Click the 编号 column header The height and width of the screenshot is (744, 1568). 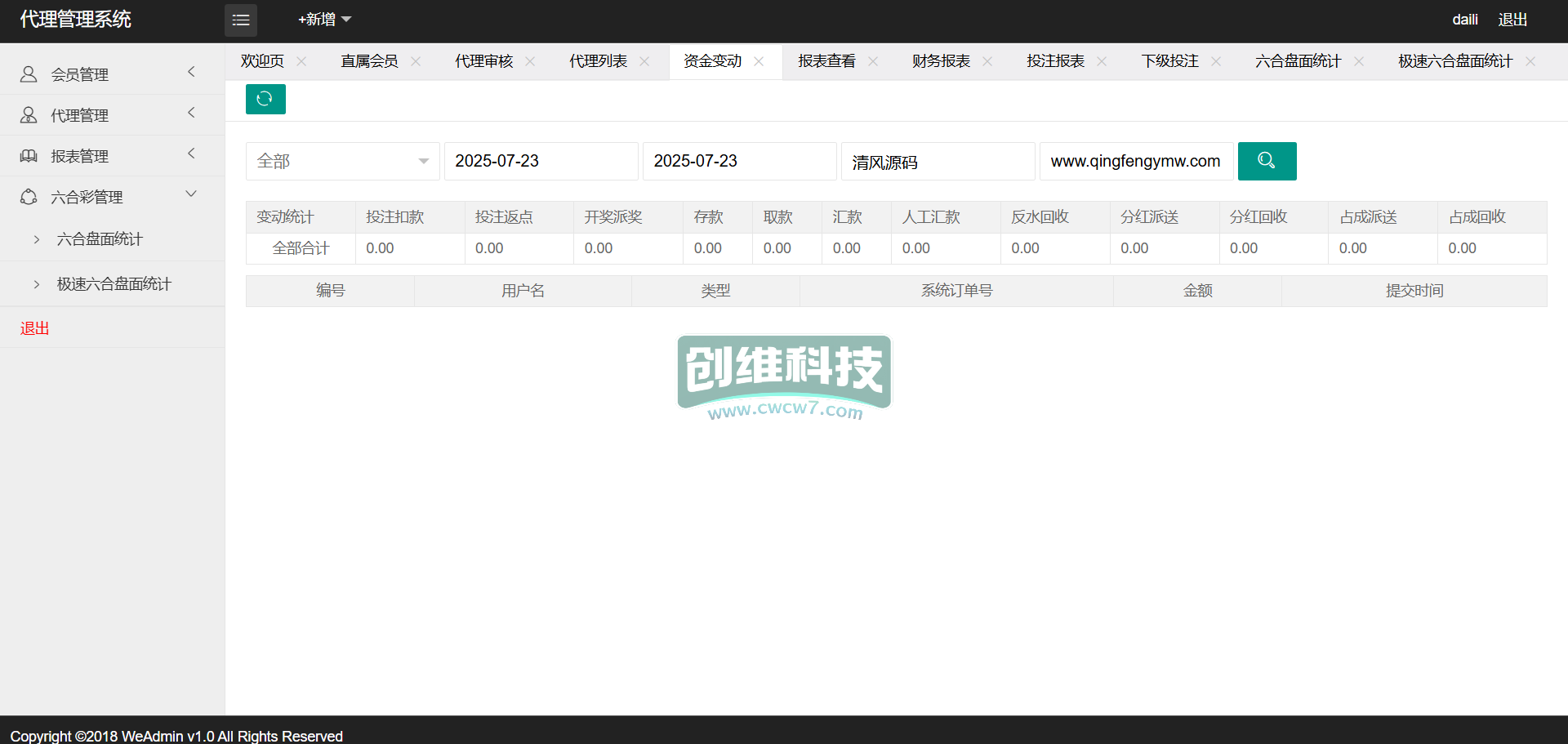[331, 291]
